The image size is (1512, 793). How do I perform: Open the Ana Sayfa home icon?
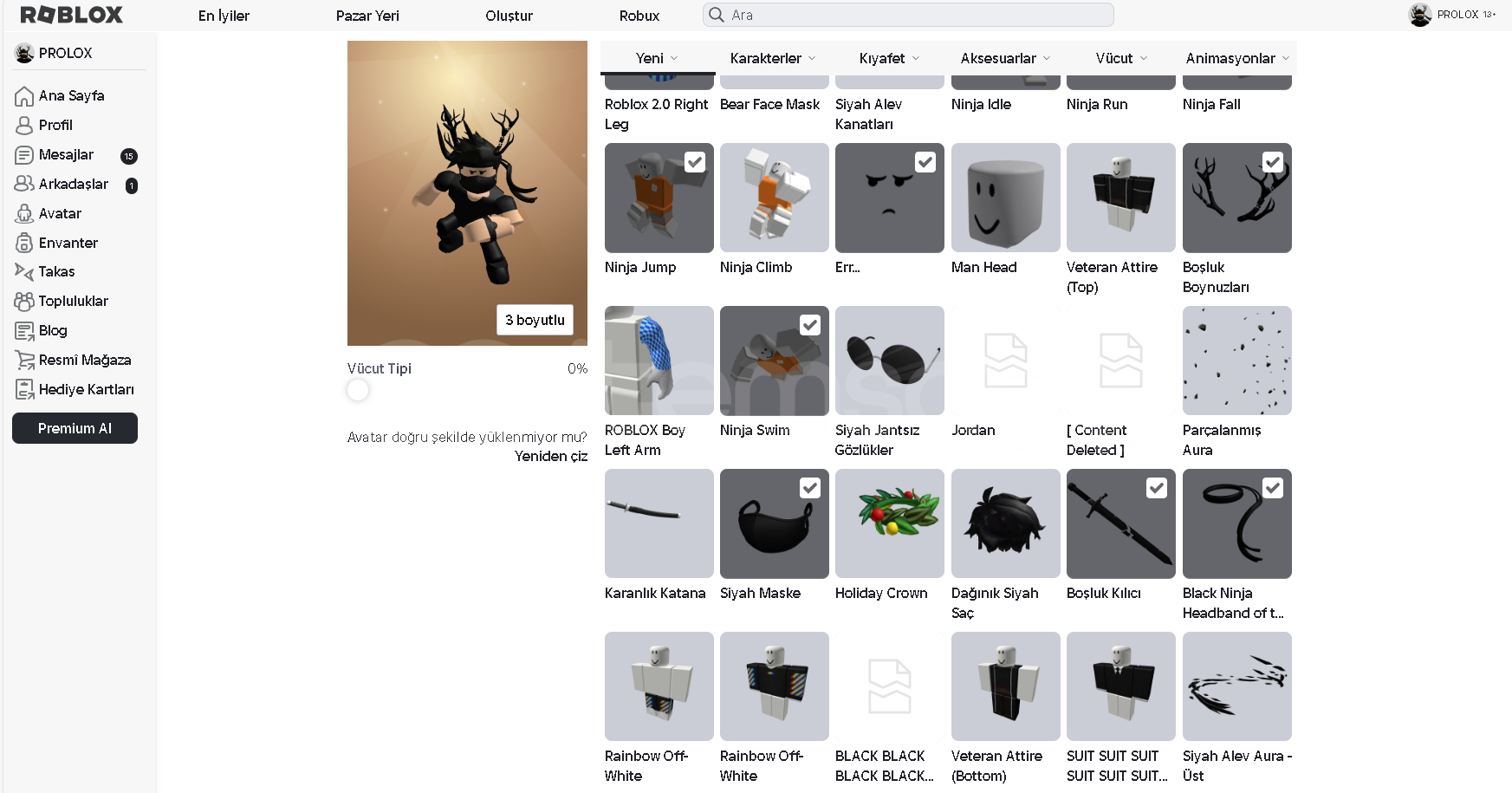tap(24, 96)
